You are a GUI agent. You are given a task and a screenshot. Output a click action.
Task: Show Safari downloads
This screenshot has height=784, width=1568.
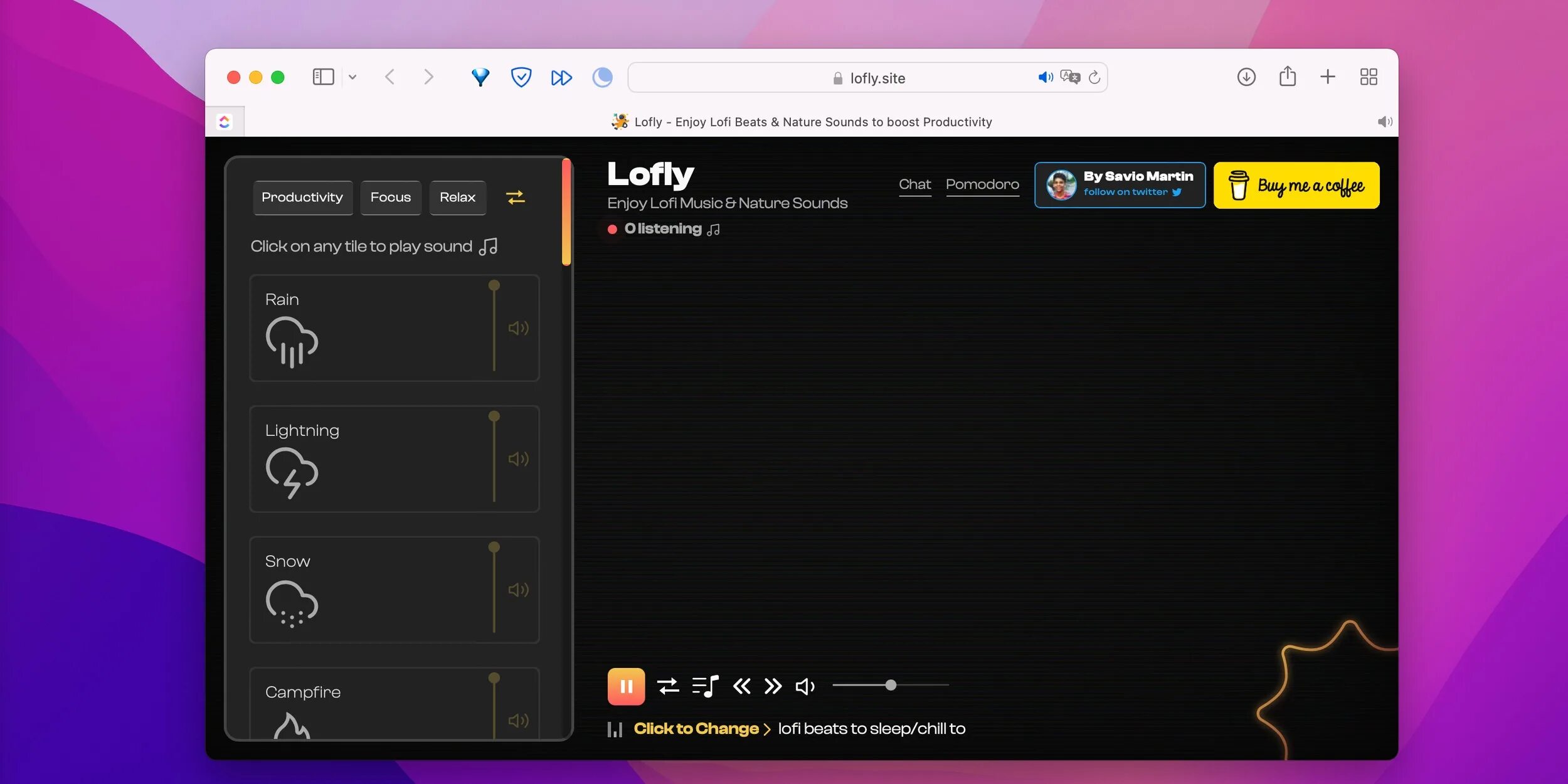point(1246,77)
